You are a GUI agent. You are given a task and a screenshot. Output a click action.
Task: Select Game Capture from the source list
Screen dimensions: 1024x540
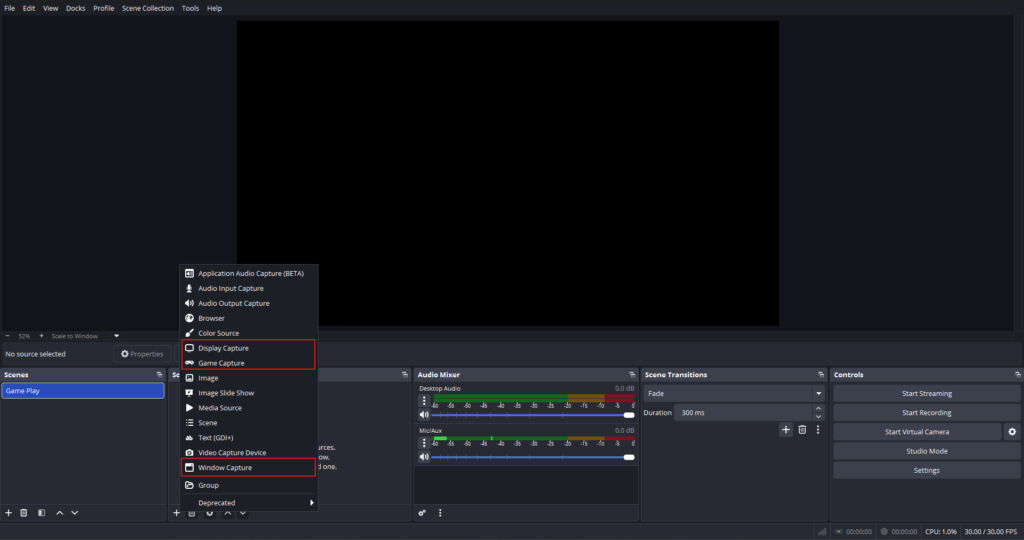pos(249,363)
